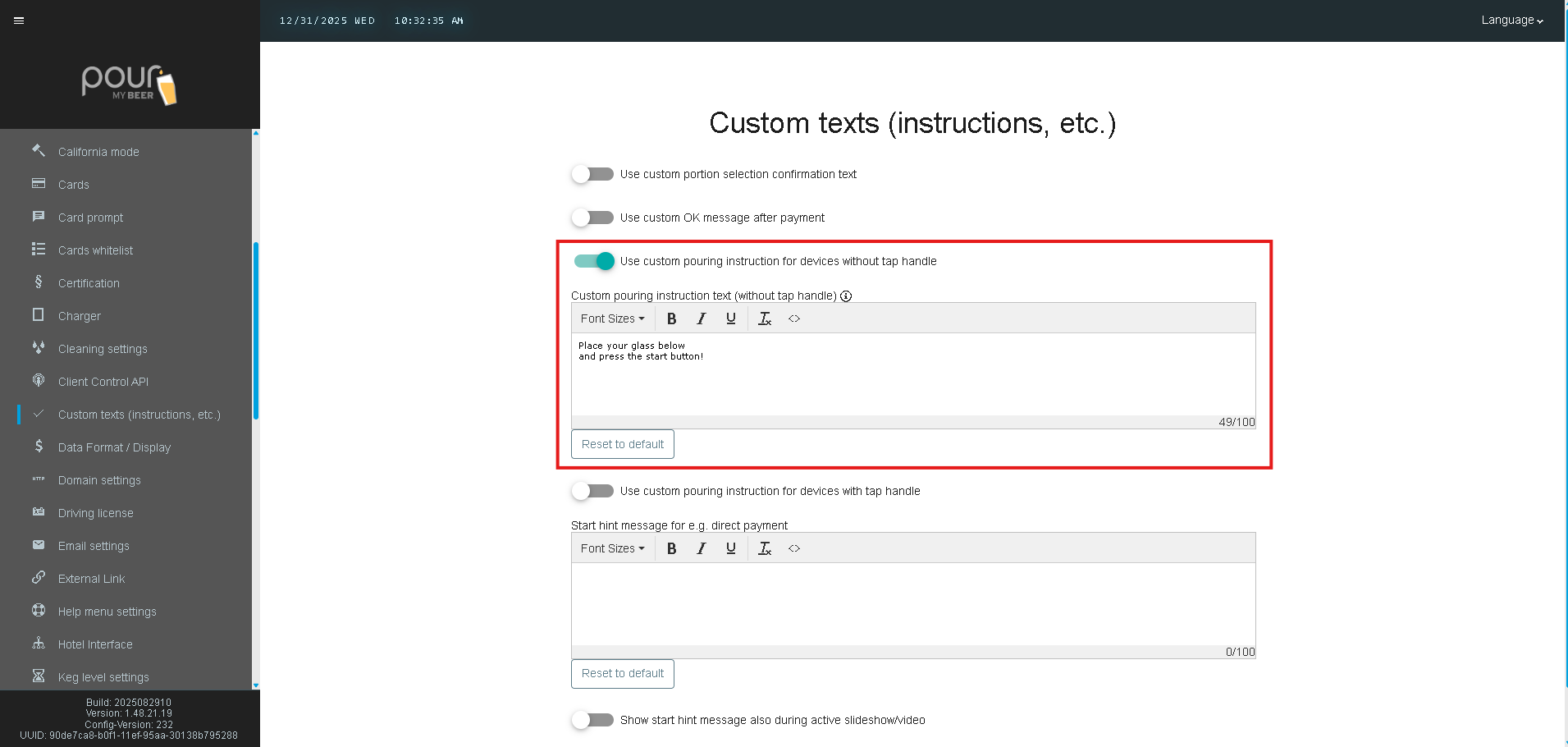
Task: Clear formatting in pouring instruction editor
Action: pos(764,319)
